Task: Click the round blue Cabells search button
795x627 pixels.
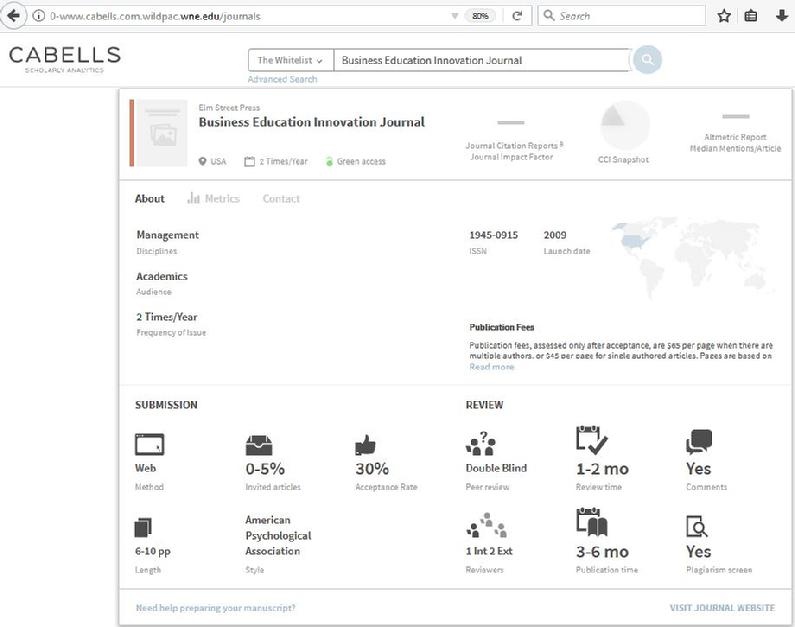Action: [x=647, y=59]
